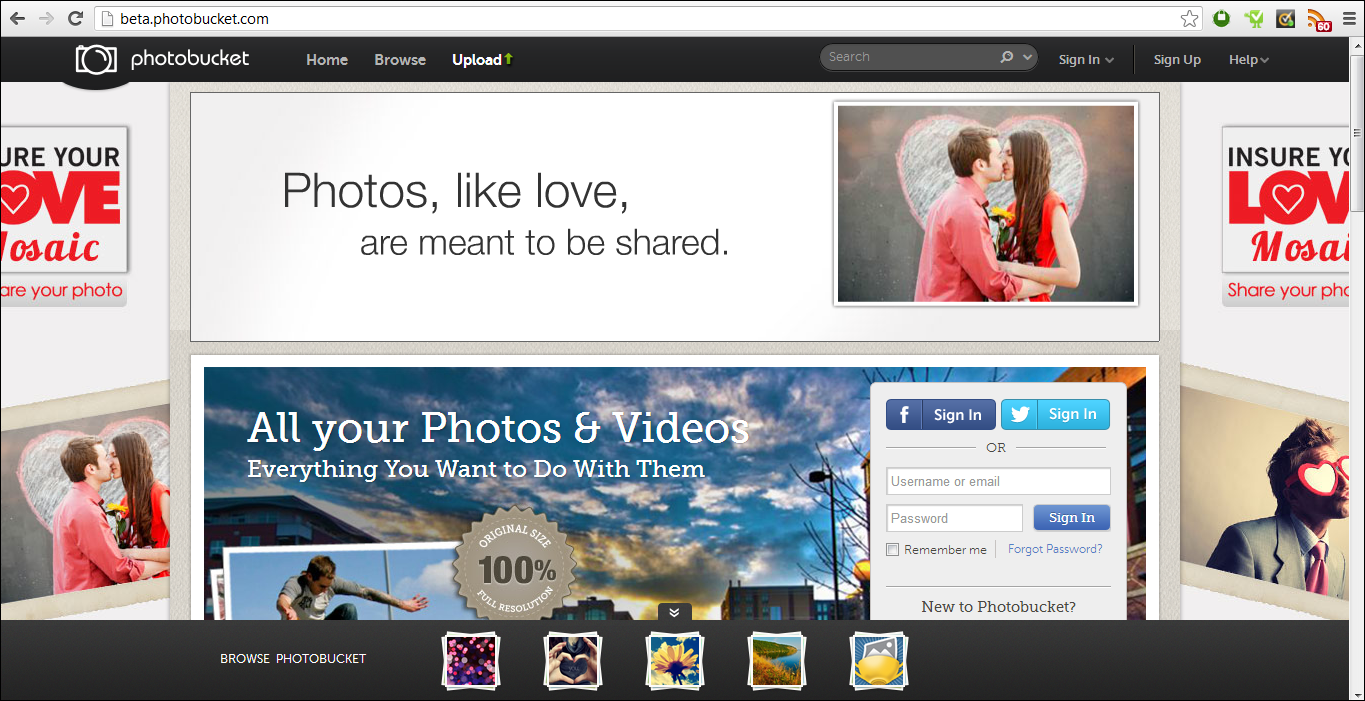Click the browser Forward arrow
This screenshot has width=1365, height=701.
pos(46,18)
